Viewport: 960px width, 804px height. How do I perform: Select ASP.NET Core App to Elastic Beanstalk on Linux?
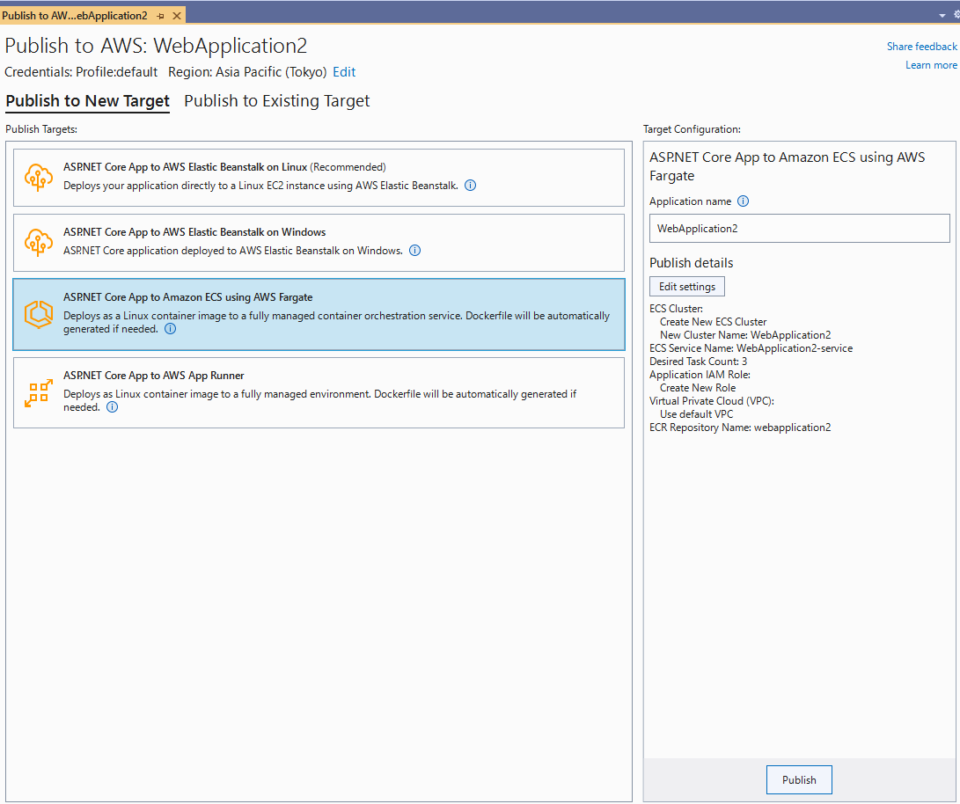click(x=319, y=178)
